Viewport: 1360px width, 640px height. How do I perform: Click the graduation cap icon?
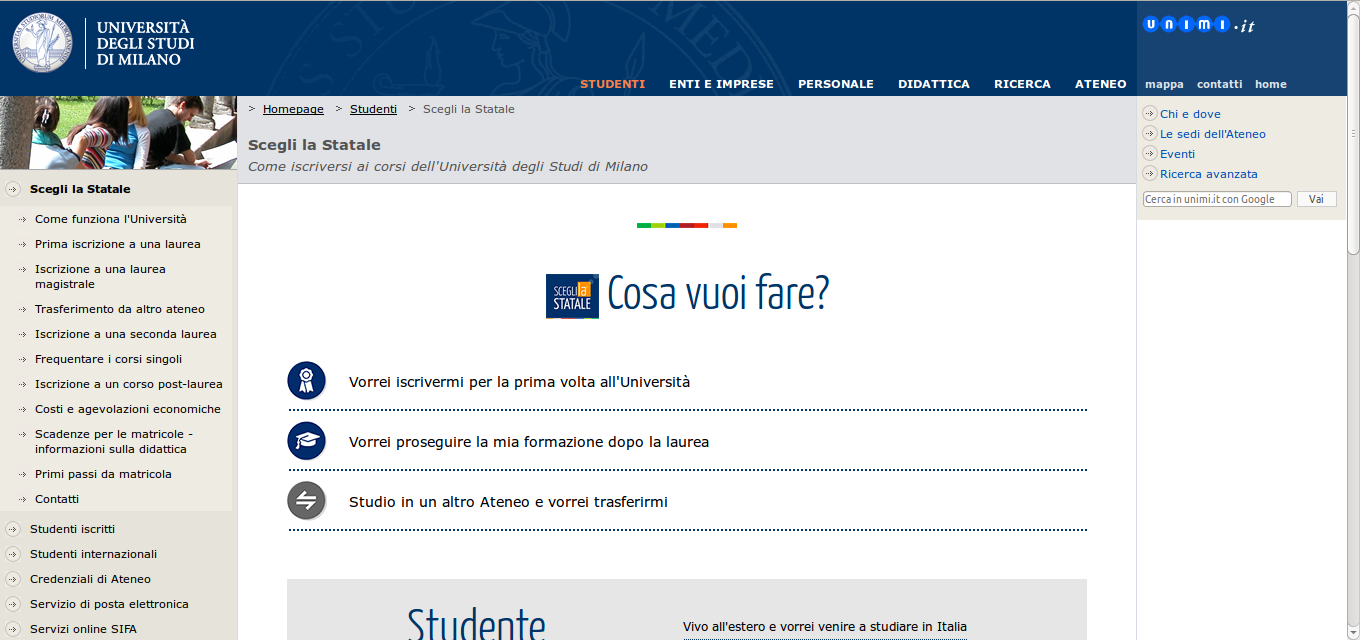[x=307, y=441]
